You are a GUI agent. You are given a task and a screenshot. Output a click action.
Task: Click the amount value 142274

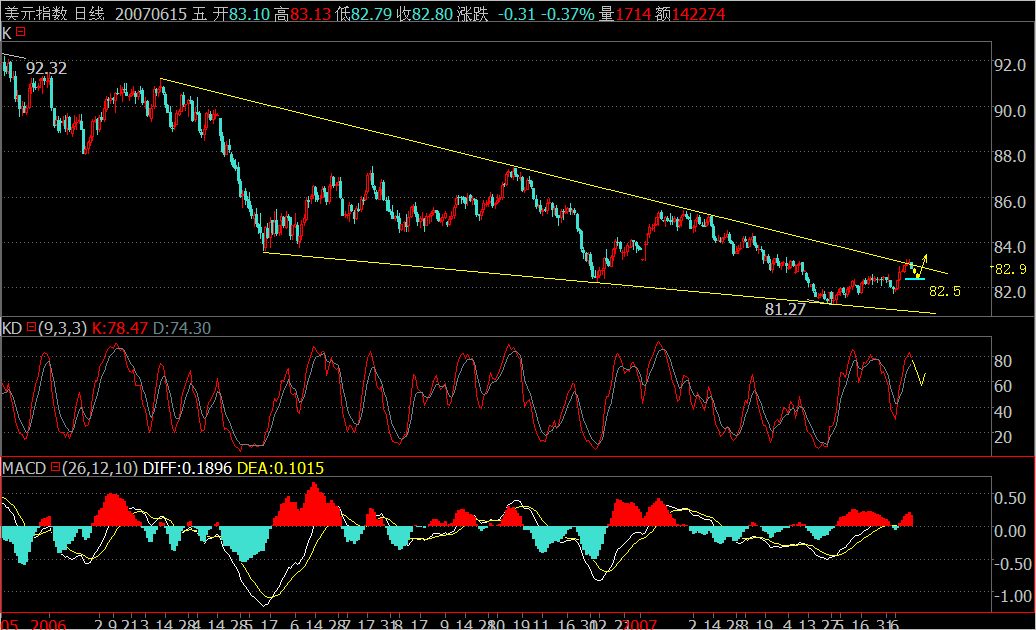click(x=698, y=14)
